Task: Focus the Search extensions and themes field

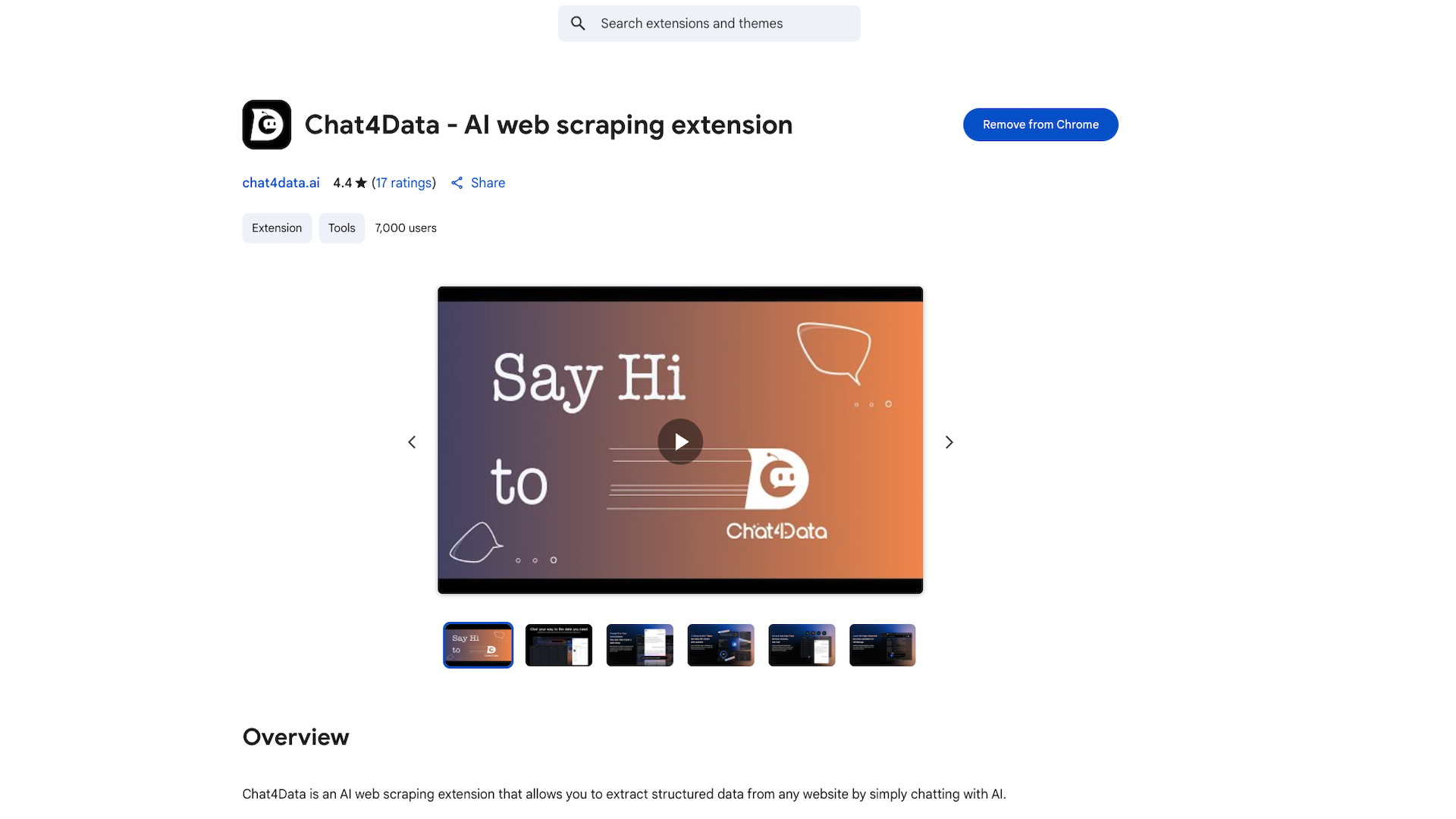Action: [709, 24]
